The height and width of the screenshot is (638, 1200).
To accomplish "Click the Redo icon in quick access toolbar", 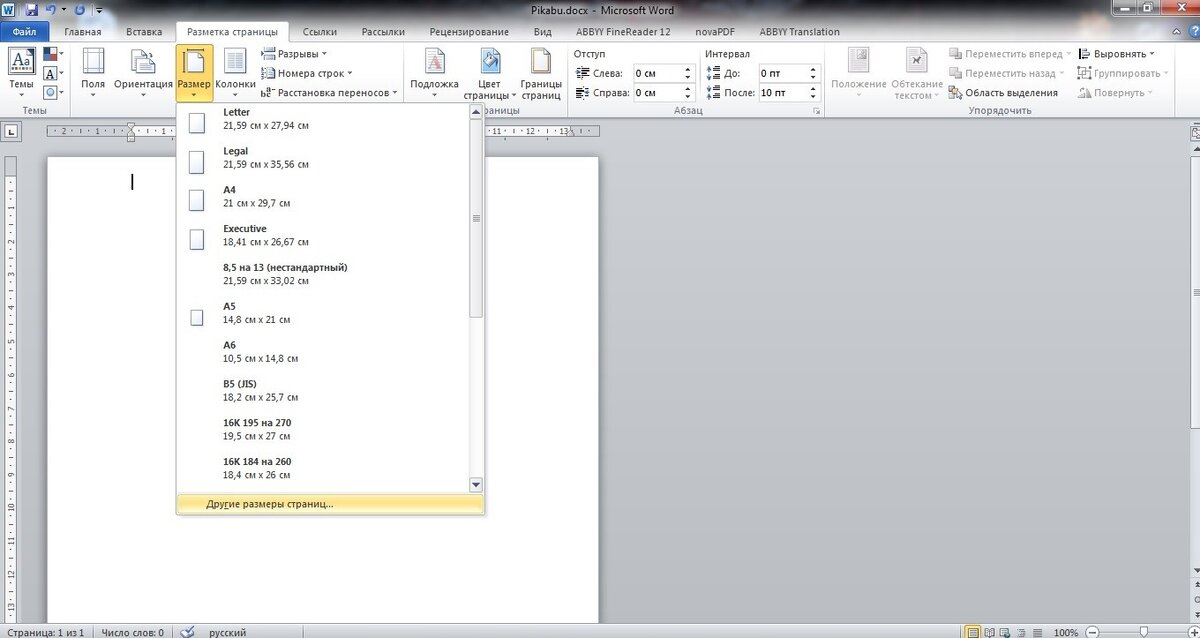I will [x=80, y=10].
